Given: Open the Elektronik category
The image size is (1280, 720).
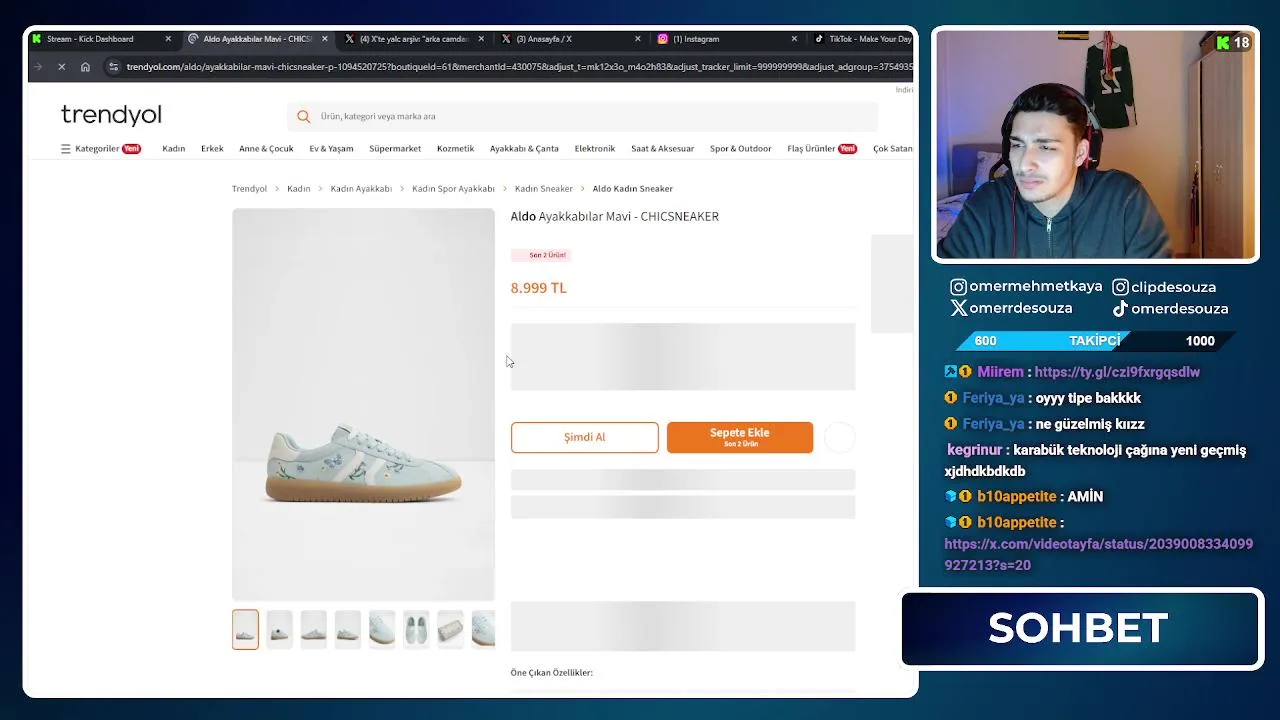Looking at the screenshot, I should point(595,149).
